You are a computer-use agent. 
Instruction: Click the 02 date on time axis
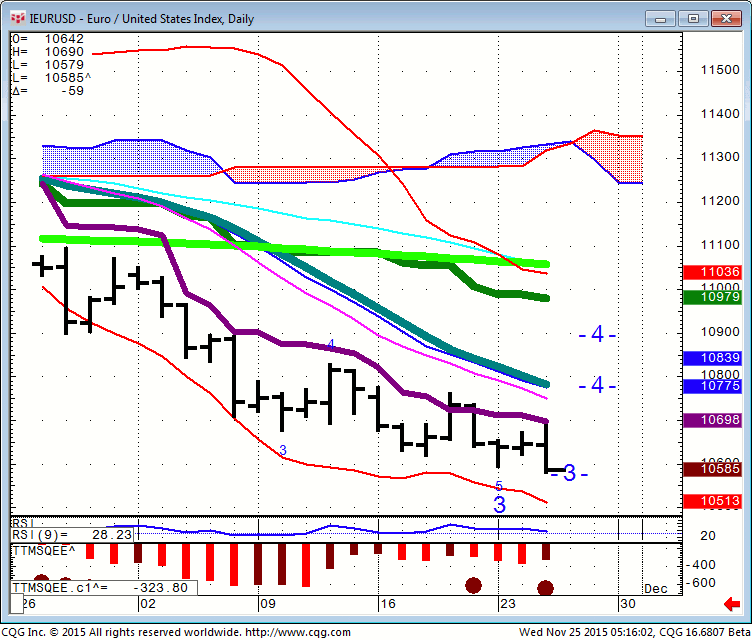148,604
